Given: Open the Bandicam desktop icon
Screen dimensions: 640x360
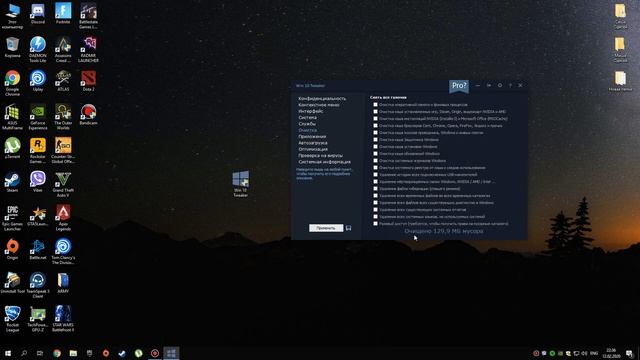Looking at the screenshot, I should click(x=88, y=114).
